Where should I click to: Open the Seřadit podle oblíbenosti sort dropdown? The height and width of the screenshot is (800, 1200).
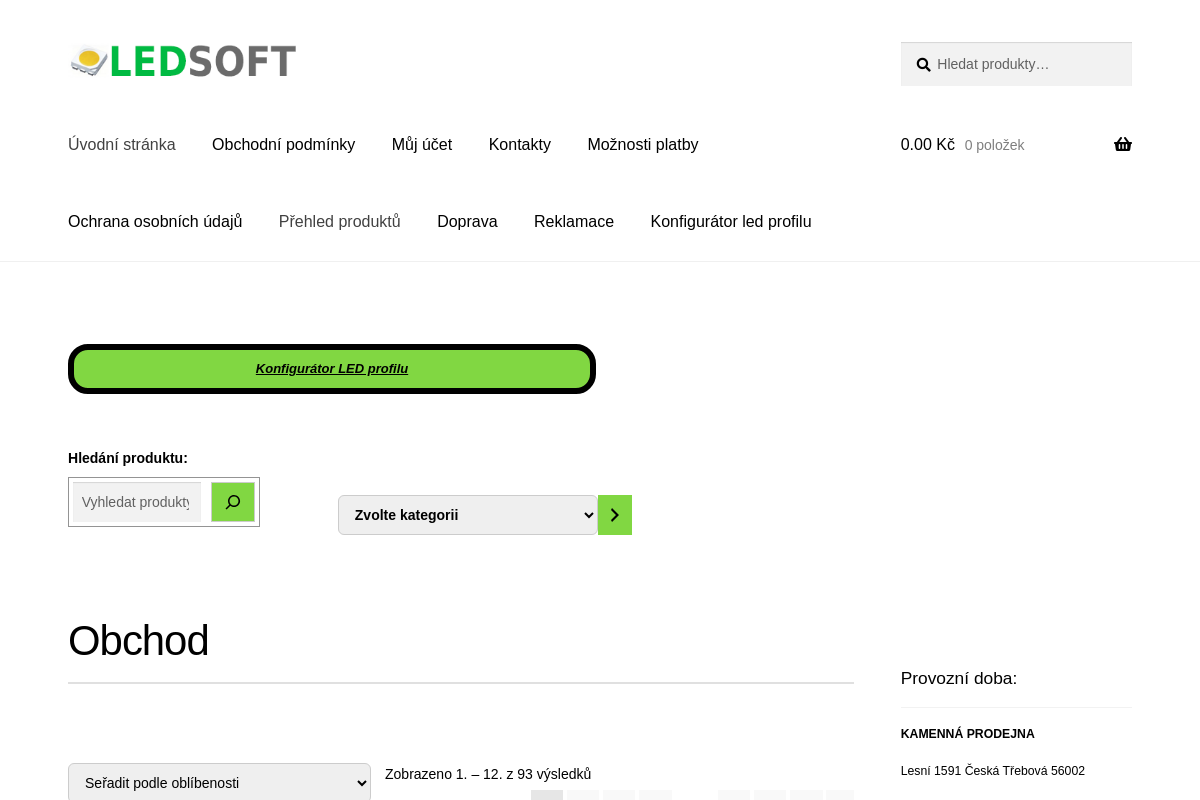[x=219, y=783]
